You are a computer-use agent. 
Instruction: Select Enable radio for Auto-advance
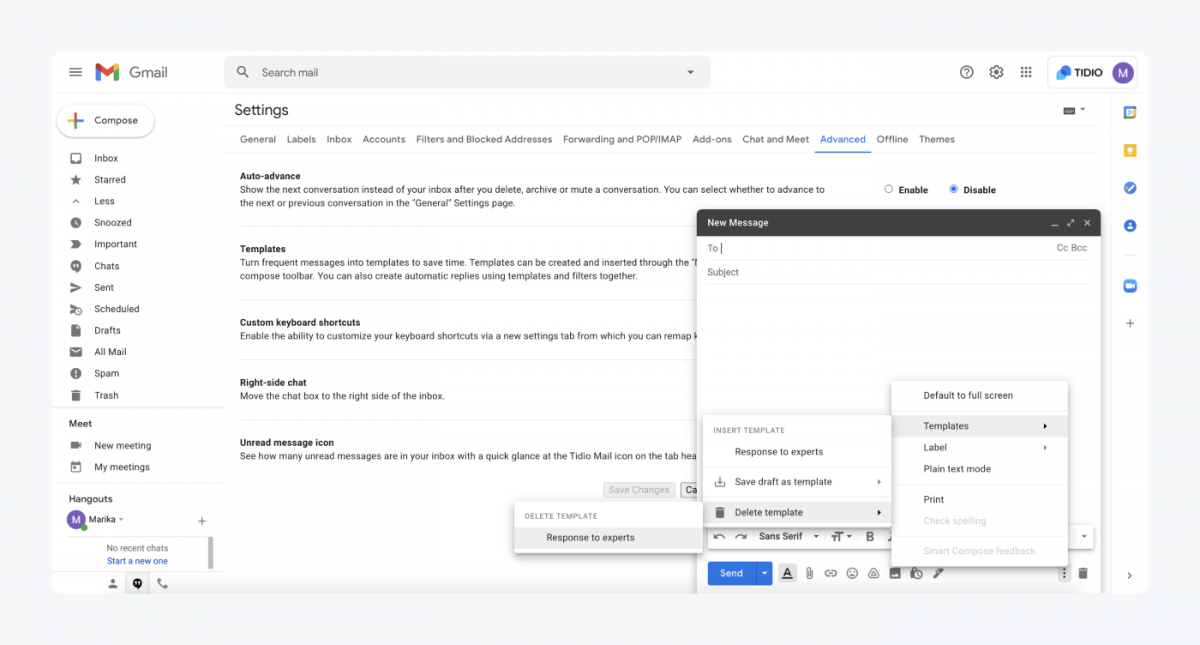pos(888,189)
